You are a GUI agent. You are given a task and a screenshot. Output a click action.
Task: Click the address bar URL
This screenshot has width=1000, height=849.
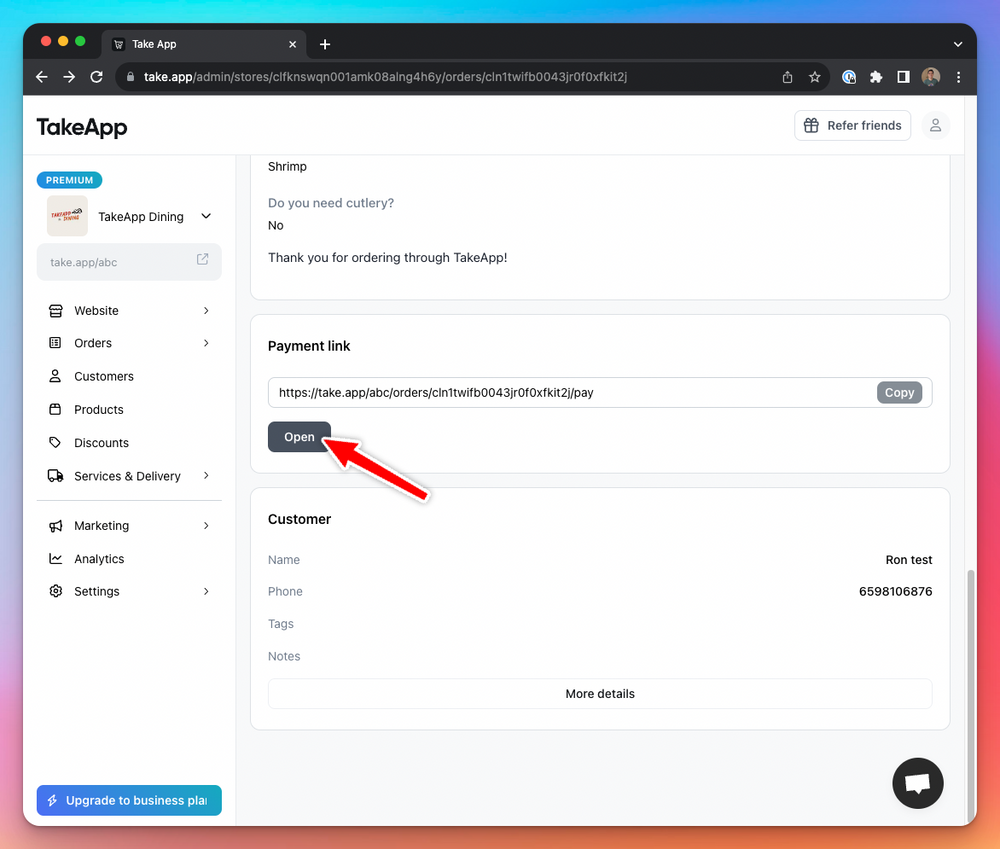click(385, 77)
